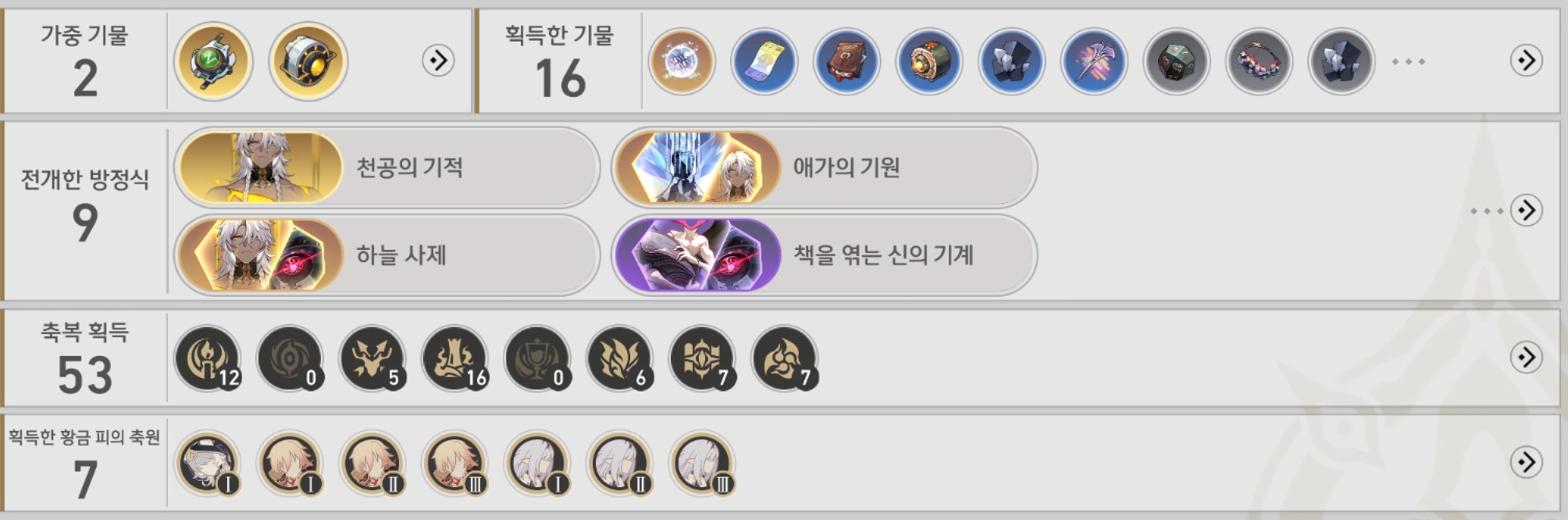Expand the 가중 기물 weighted curios list
This screenshot has height=520, width=1568.
(439, 60)
